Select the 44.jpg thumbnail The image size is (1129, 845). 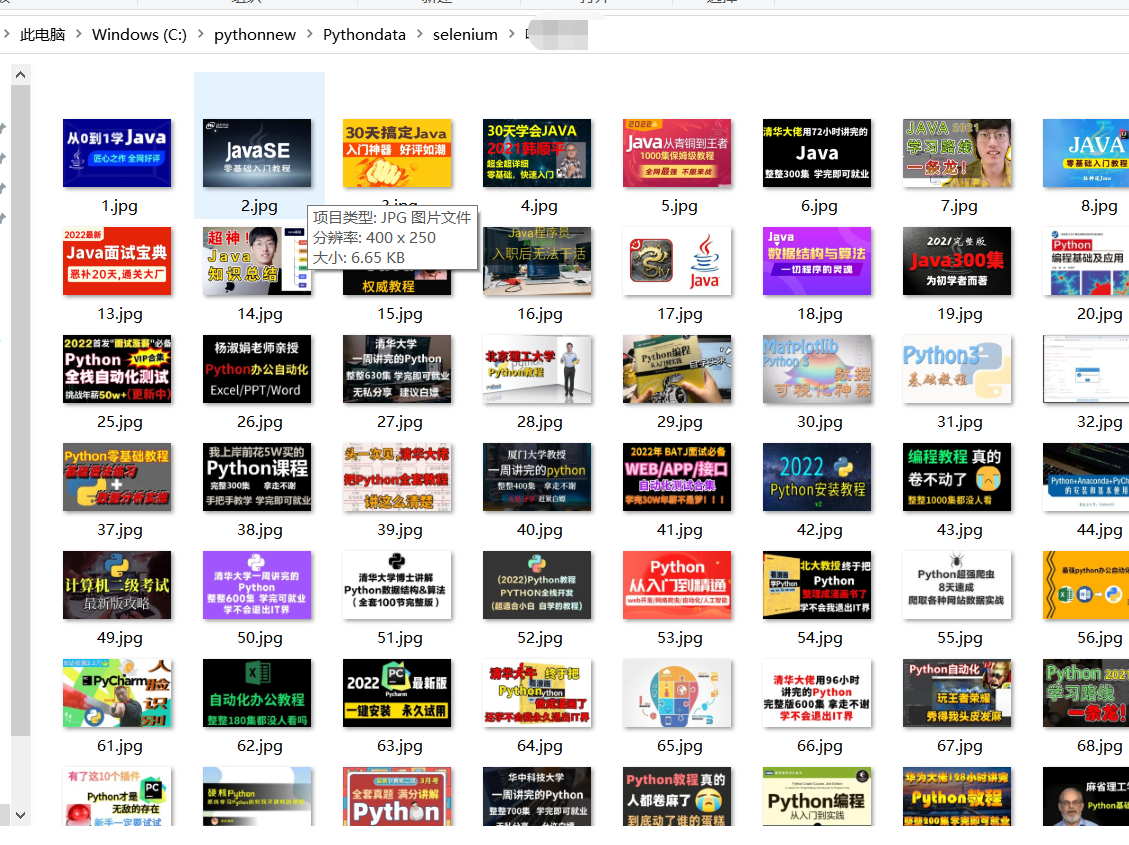[x=1086, y=477]
